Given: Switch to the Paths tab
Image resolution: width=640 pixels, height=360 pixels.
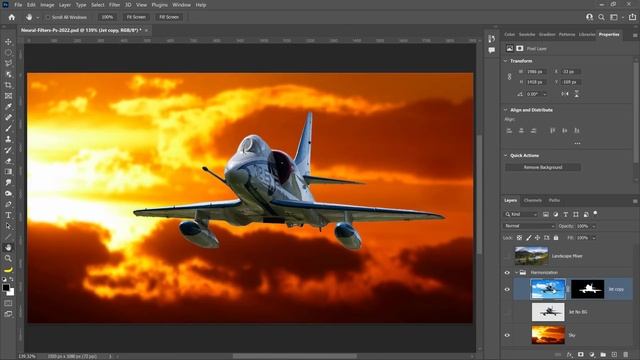Looking at the screenshot, I should 554,200.
